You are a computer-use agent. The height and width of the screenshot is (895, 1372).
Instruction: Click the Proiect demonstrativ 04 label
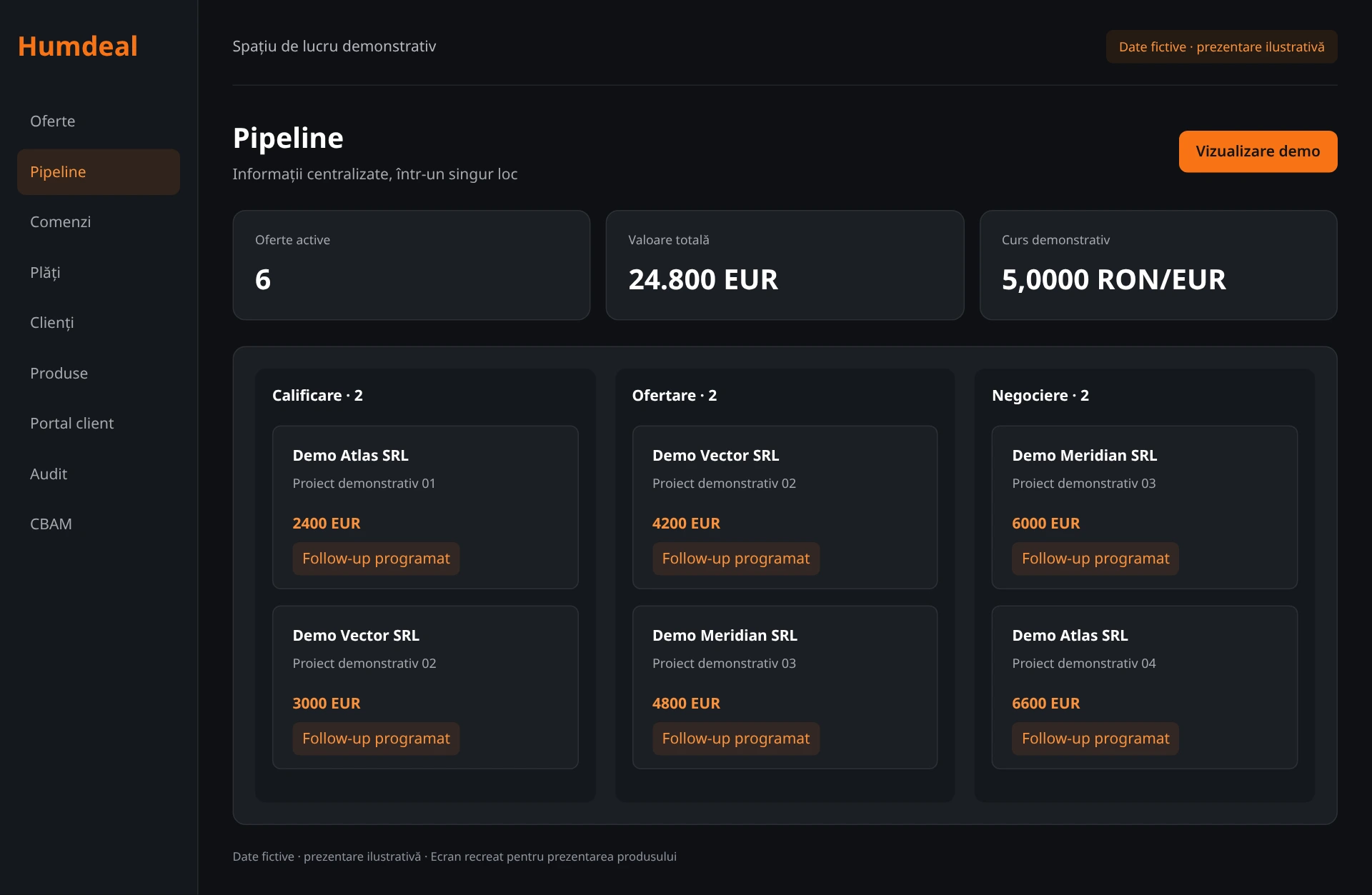1084,664
